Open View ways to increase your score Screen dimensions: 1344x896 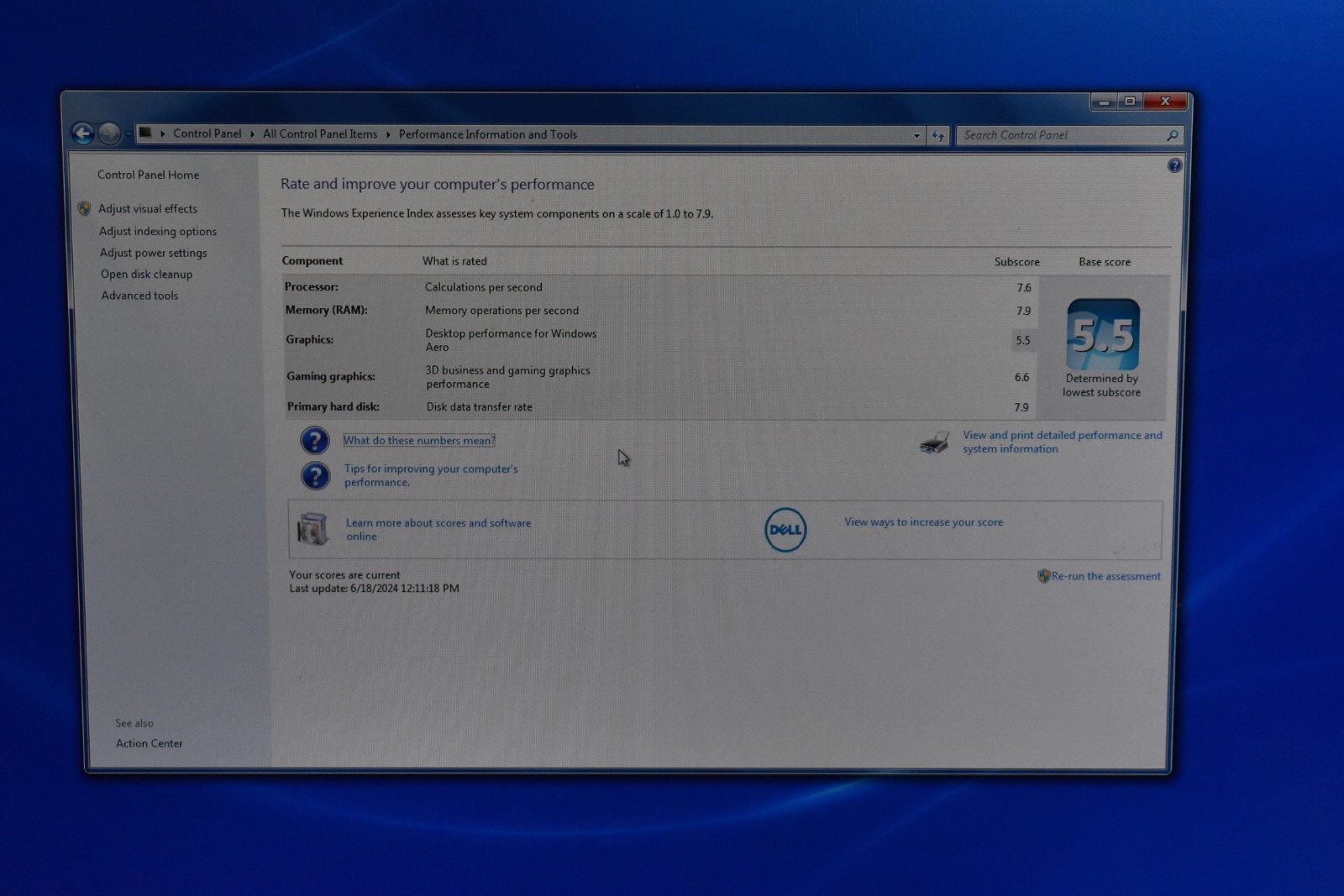tap(923, 522)
